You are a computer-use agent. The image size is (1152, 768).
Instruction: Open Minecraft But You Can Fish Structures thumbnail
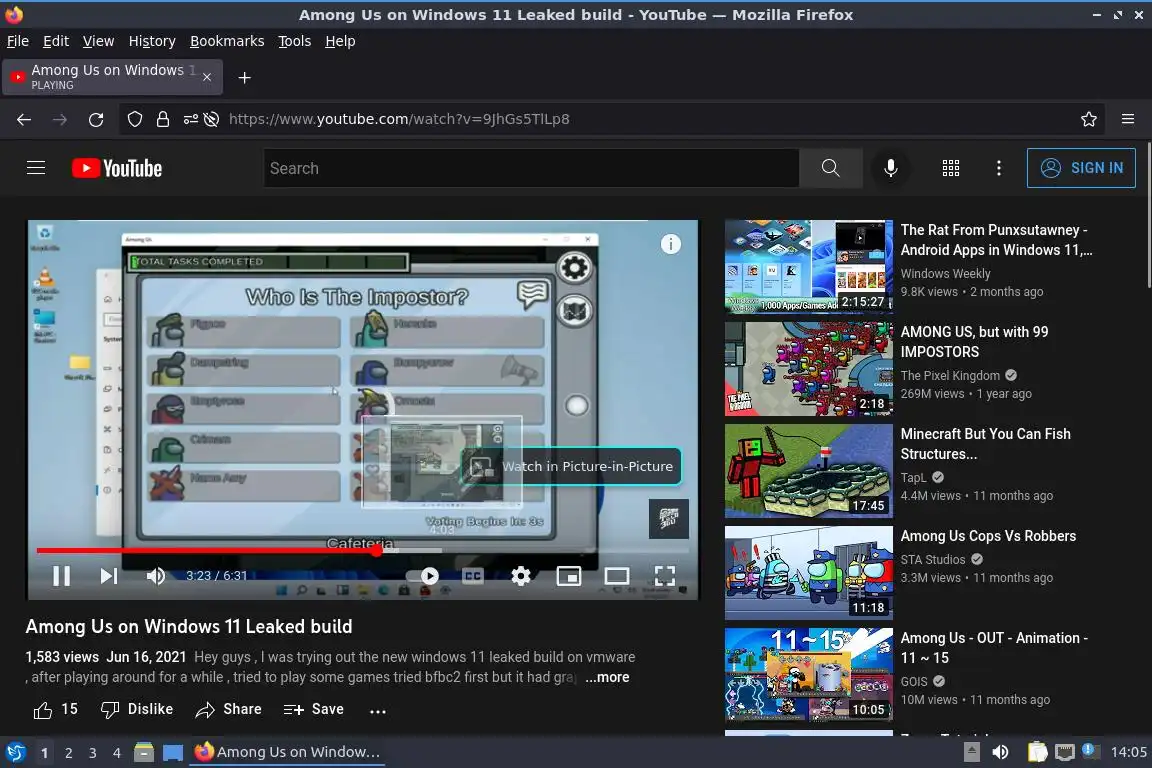click(x=809, y=471)
